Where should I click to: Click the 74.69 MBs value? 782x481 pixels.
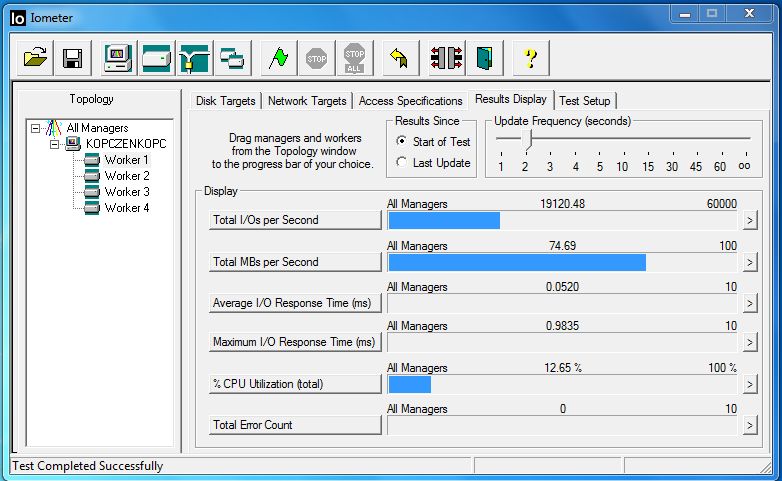(x=562, y=245)
